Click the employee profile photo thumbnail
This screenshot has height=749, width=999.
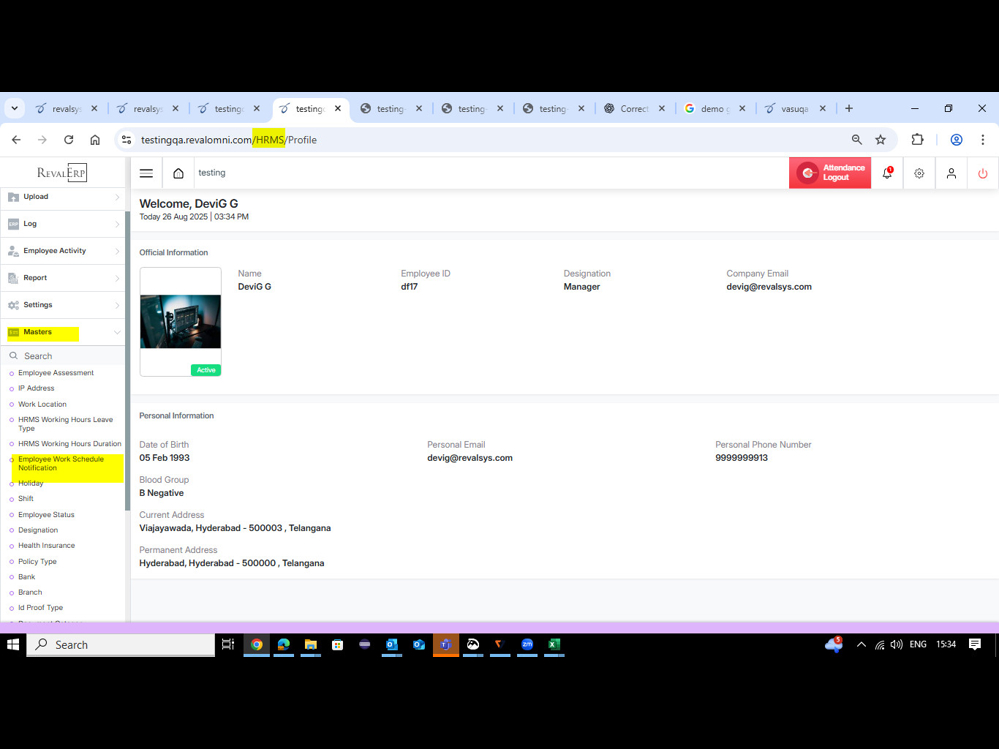180,321
